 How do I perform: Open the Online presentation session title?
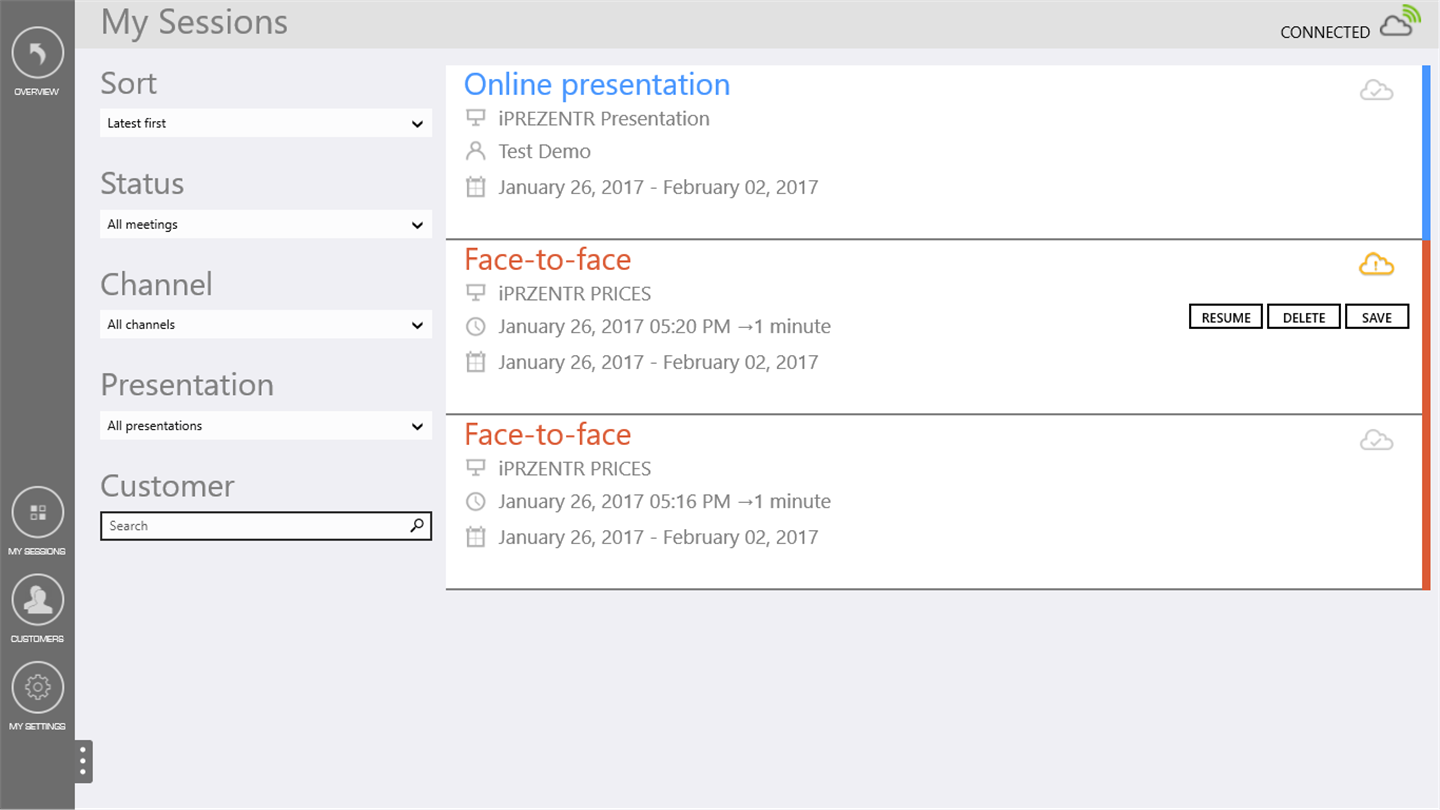click(596, 85)
